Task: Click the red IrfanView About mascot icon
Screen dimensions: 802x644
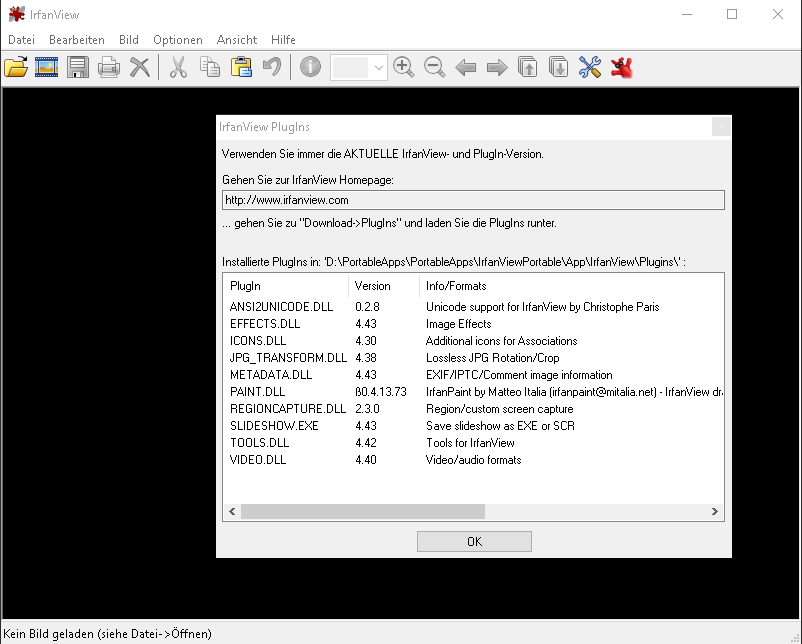Action: tap(621, 68)
